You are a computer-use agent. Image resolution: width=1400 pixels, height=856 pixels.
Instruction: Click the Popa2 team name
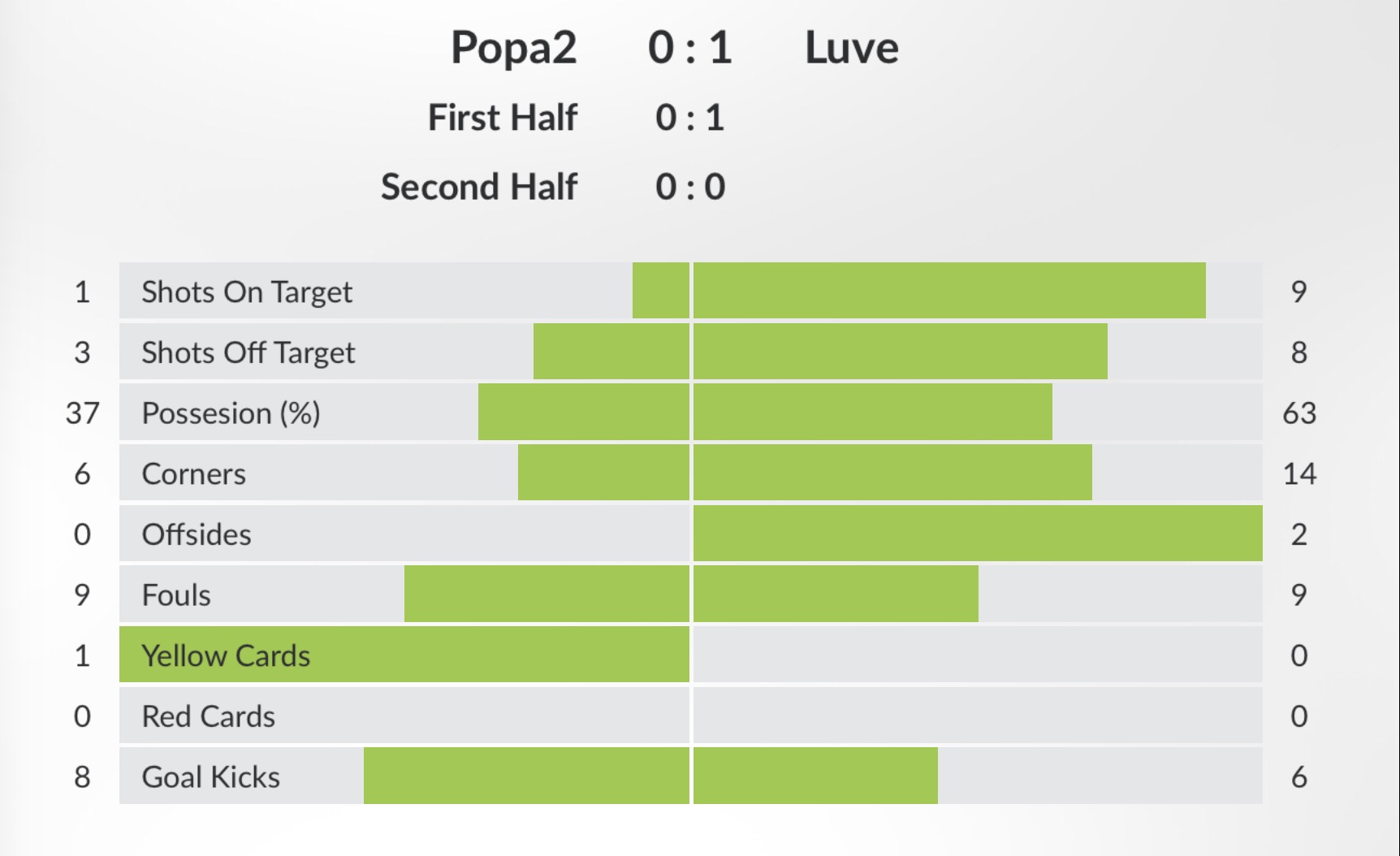coord(513,48)
